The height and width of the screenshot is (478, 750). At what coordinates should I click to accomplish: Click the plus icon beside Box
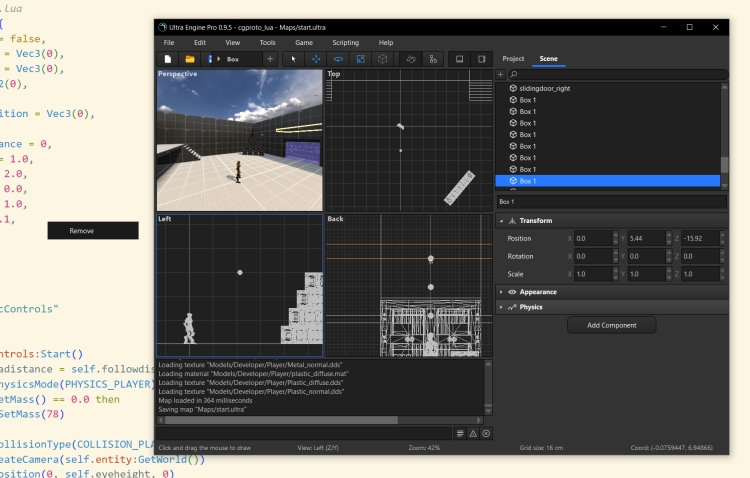coord(269,60)
